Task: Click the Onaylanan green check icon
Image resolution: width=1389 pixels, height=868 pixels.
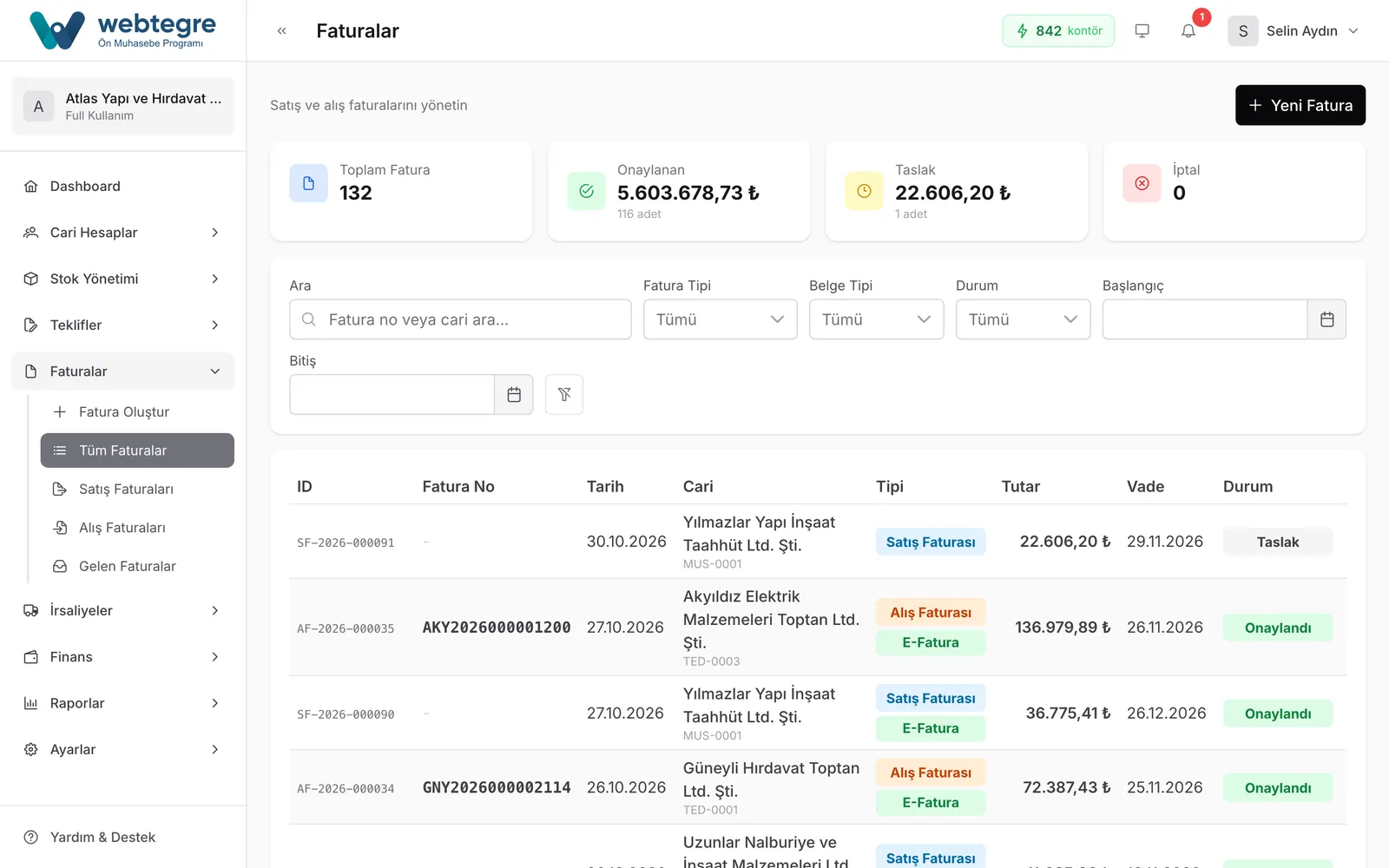Action: coord(586,191)
